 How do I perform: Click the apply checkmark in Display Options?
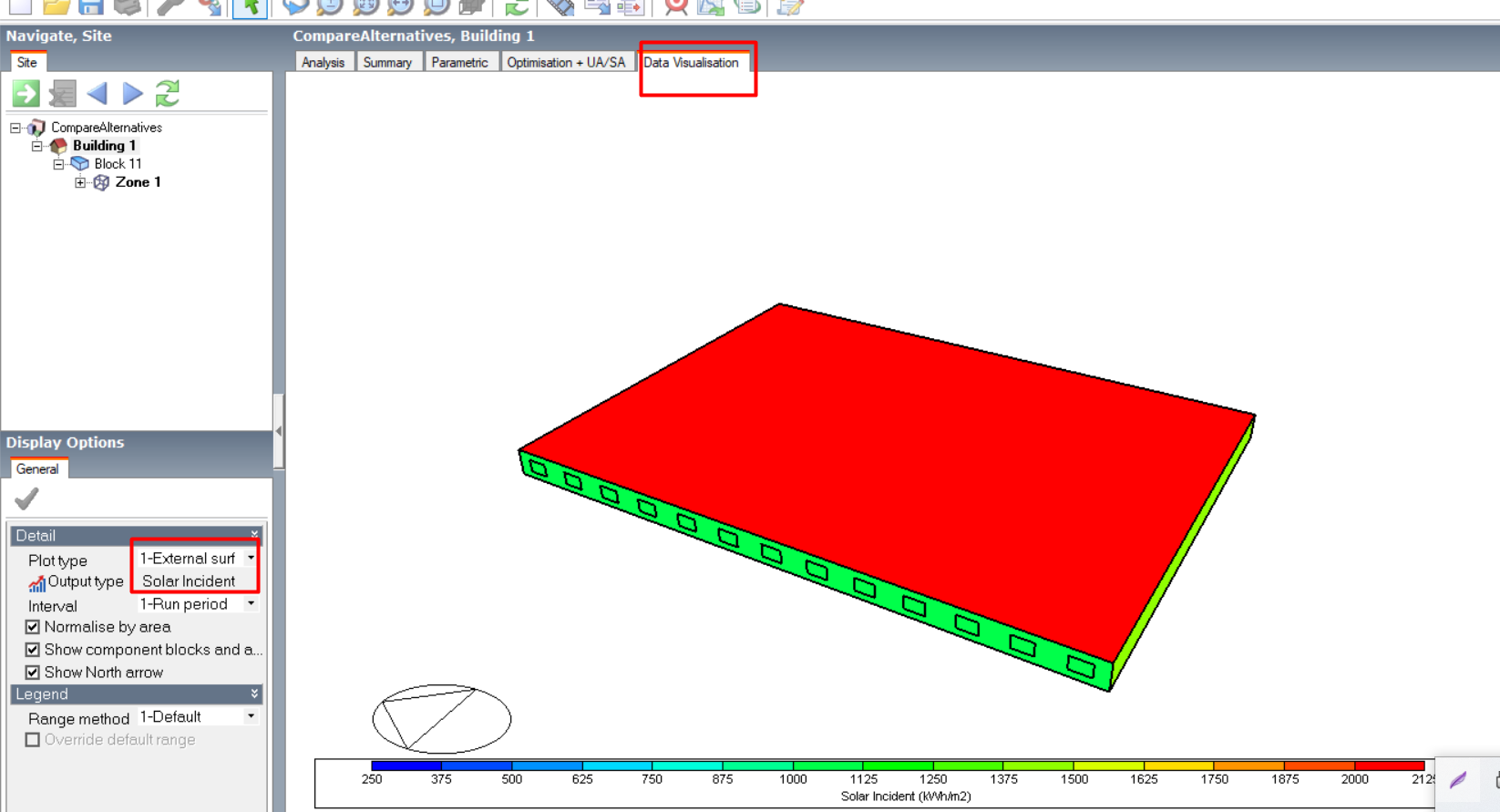(26, 499)
